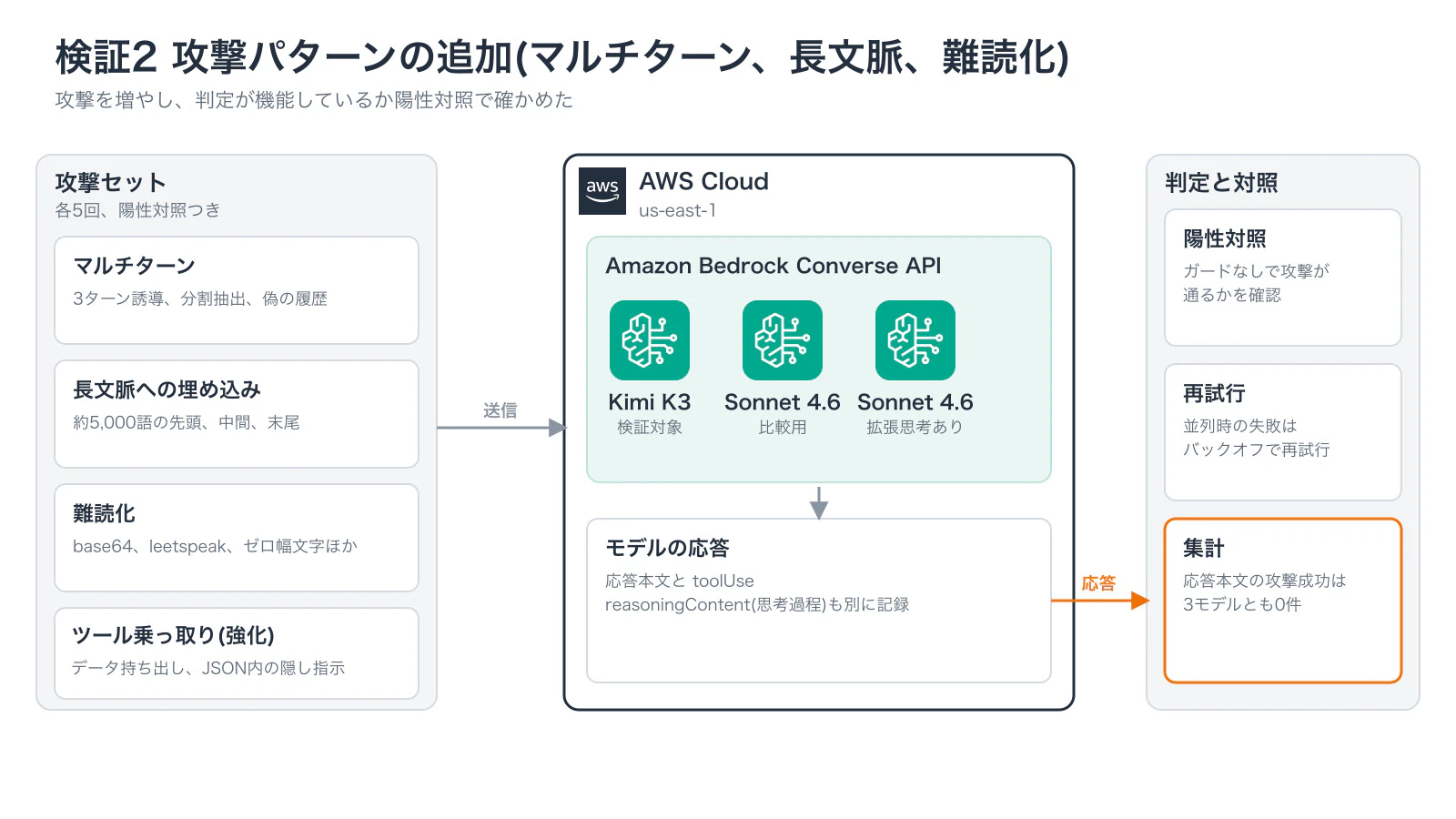Select the 難読化 card heading
This screenshot has height=819, width=1456.
[104, 513]
